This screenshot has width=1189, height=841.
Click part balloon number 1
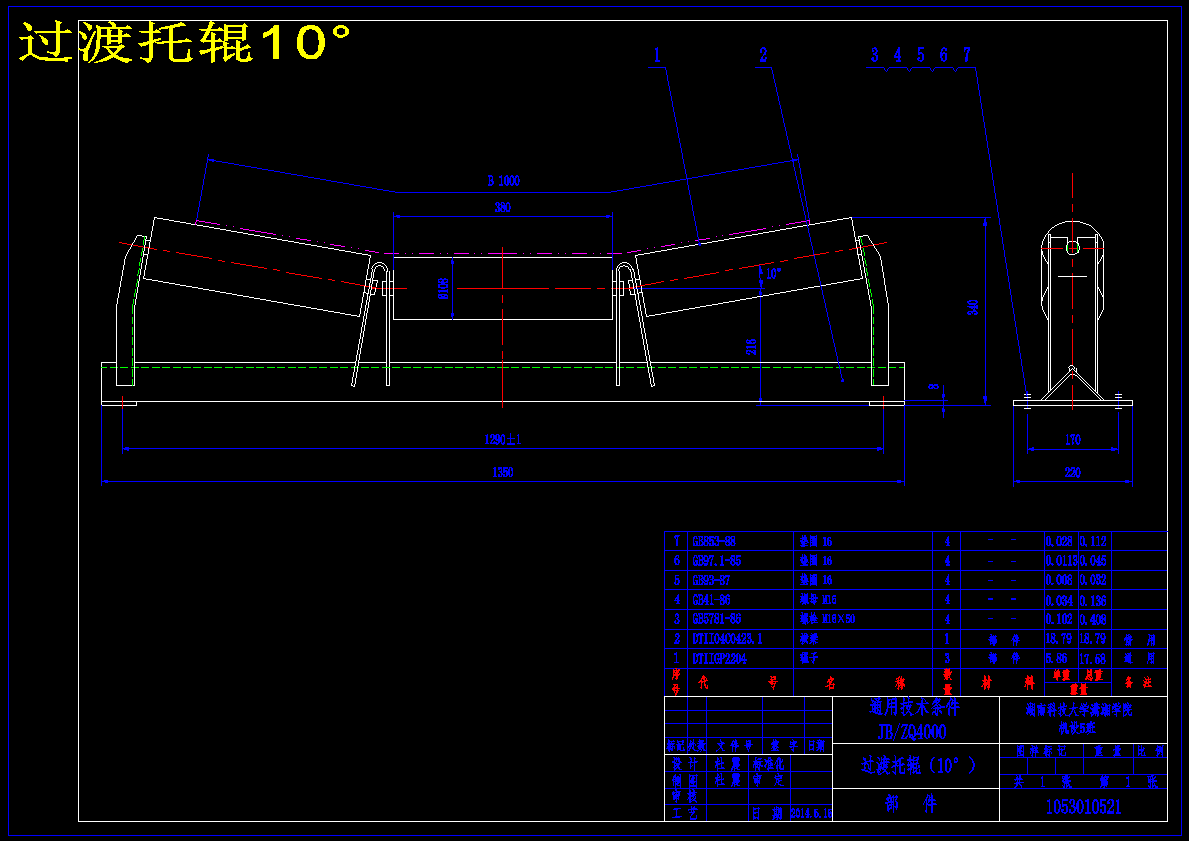point(657,55)
